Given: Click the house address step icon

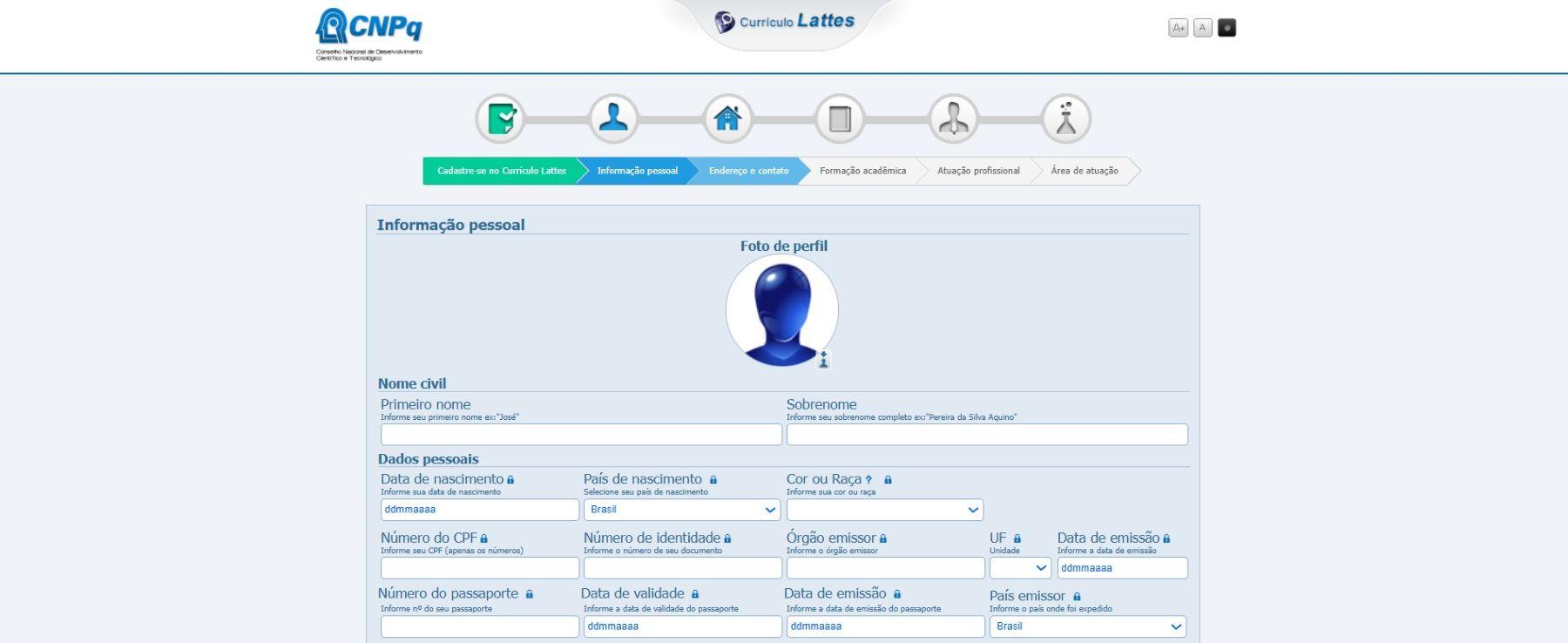Looking at the screenshot, I should [727, 118].
